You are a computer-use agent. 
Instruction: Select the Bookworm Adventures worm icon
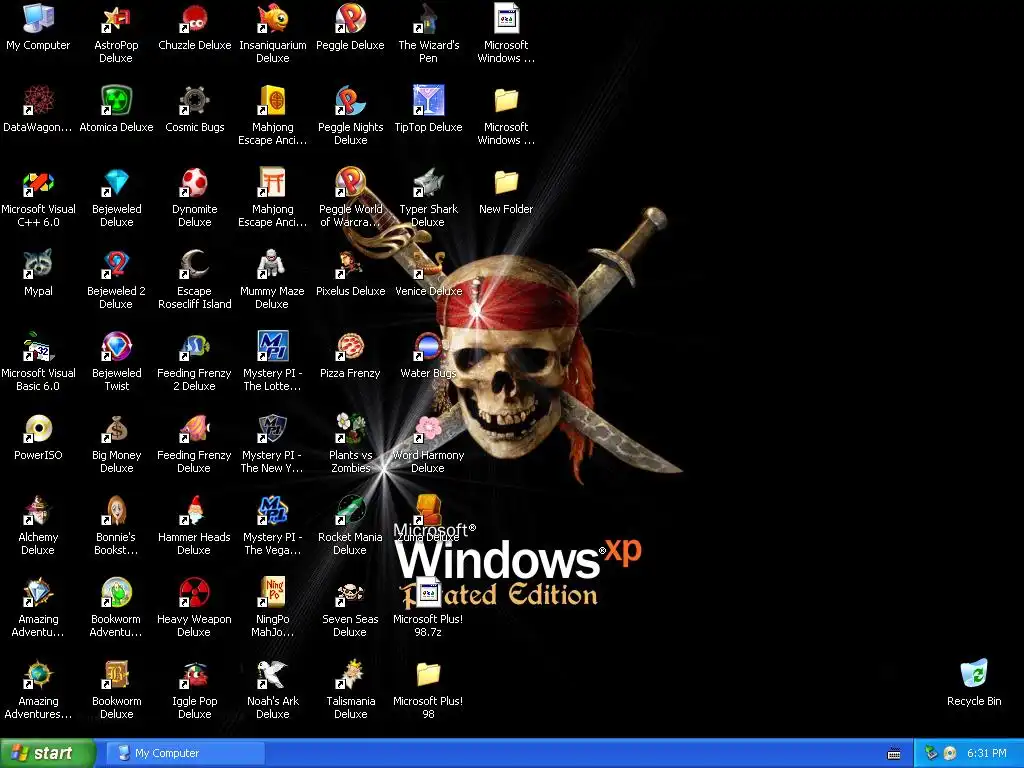pyautogui.click(x=116, y=593)
